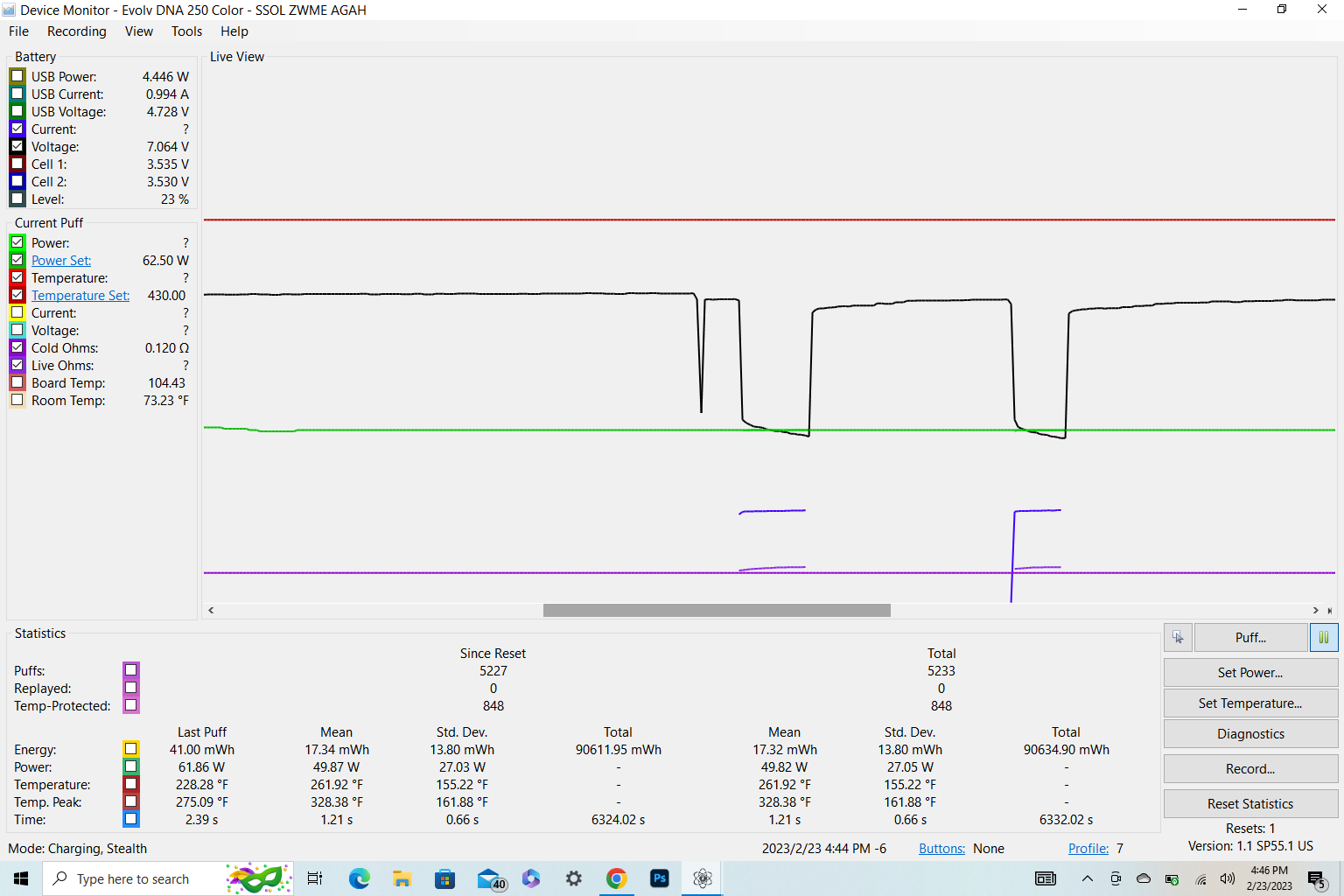The image size is (1344, 896).
Task: Click the Temperature Set link
Action: pos(80,296)
